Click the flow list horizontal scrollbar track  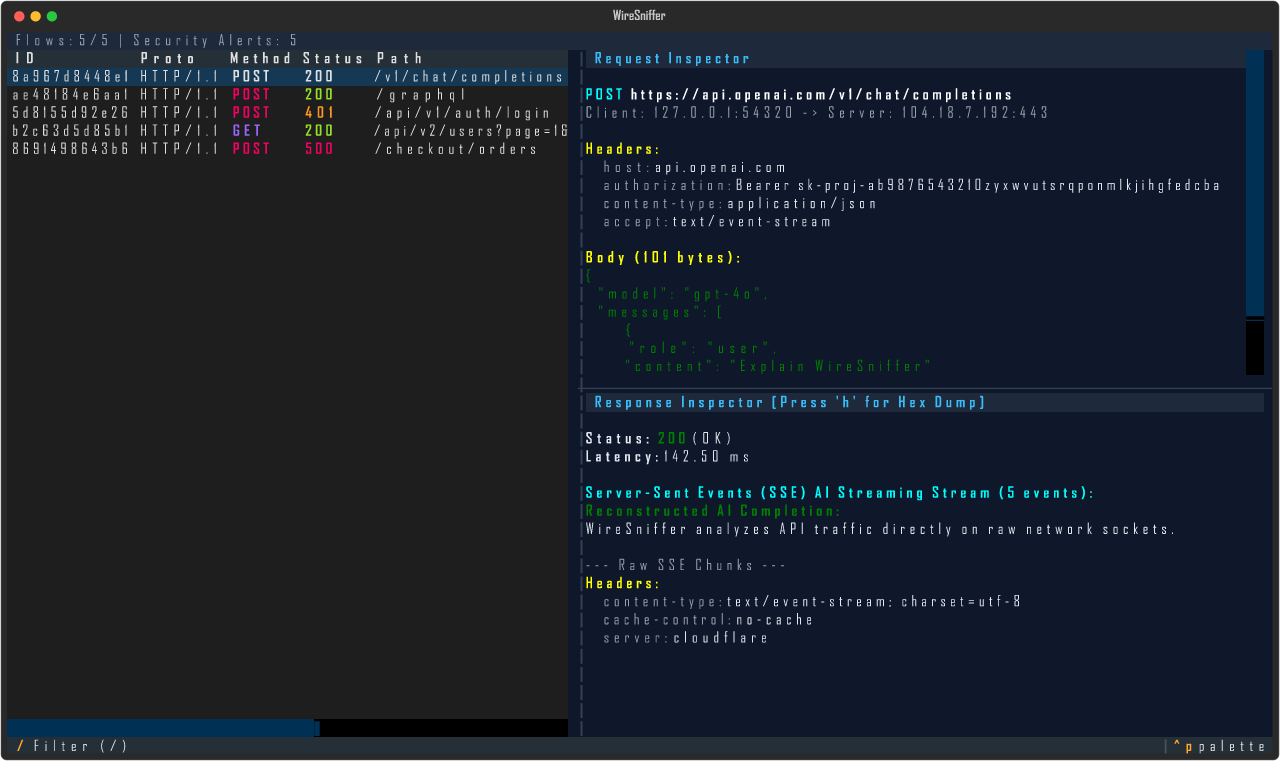pos(443,728)
